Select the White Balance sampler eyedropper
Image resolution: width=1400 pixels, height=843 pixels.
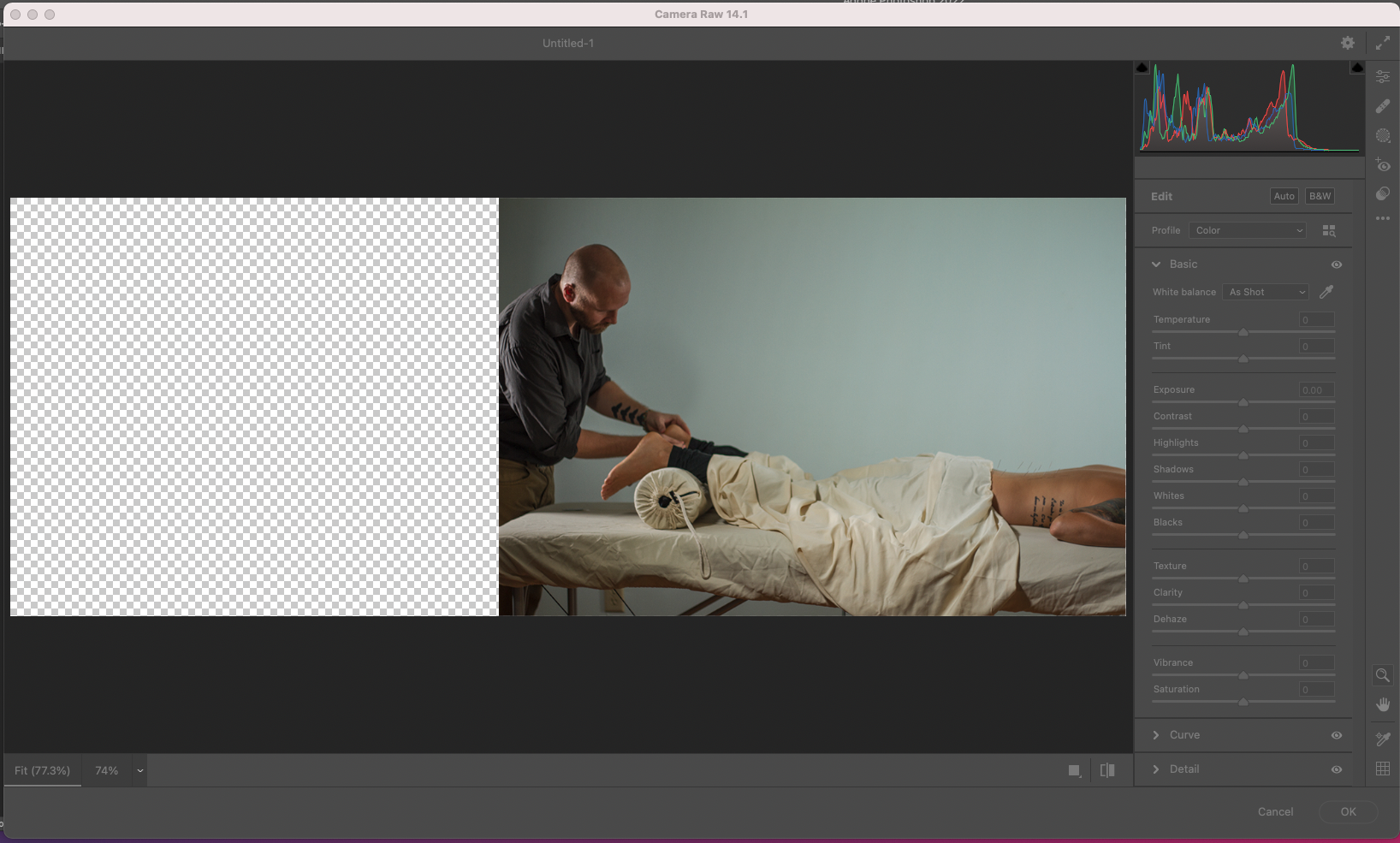tap(1326, 292)
